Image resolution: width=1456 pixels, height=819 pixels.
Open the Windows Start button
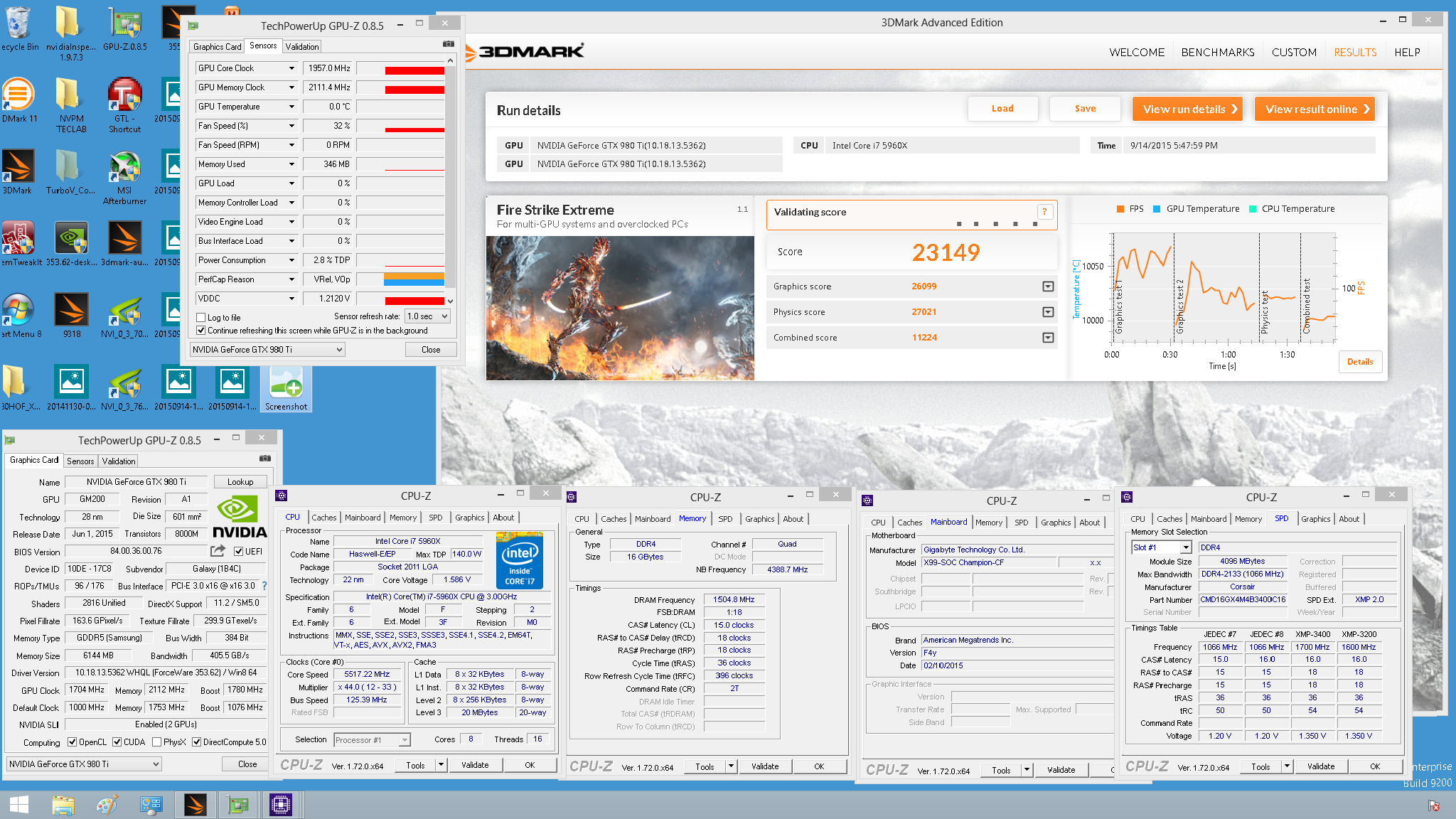click(19, 805)
